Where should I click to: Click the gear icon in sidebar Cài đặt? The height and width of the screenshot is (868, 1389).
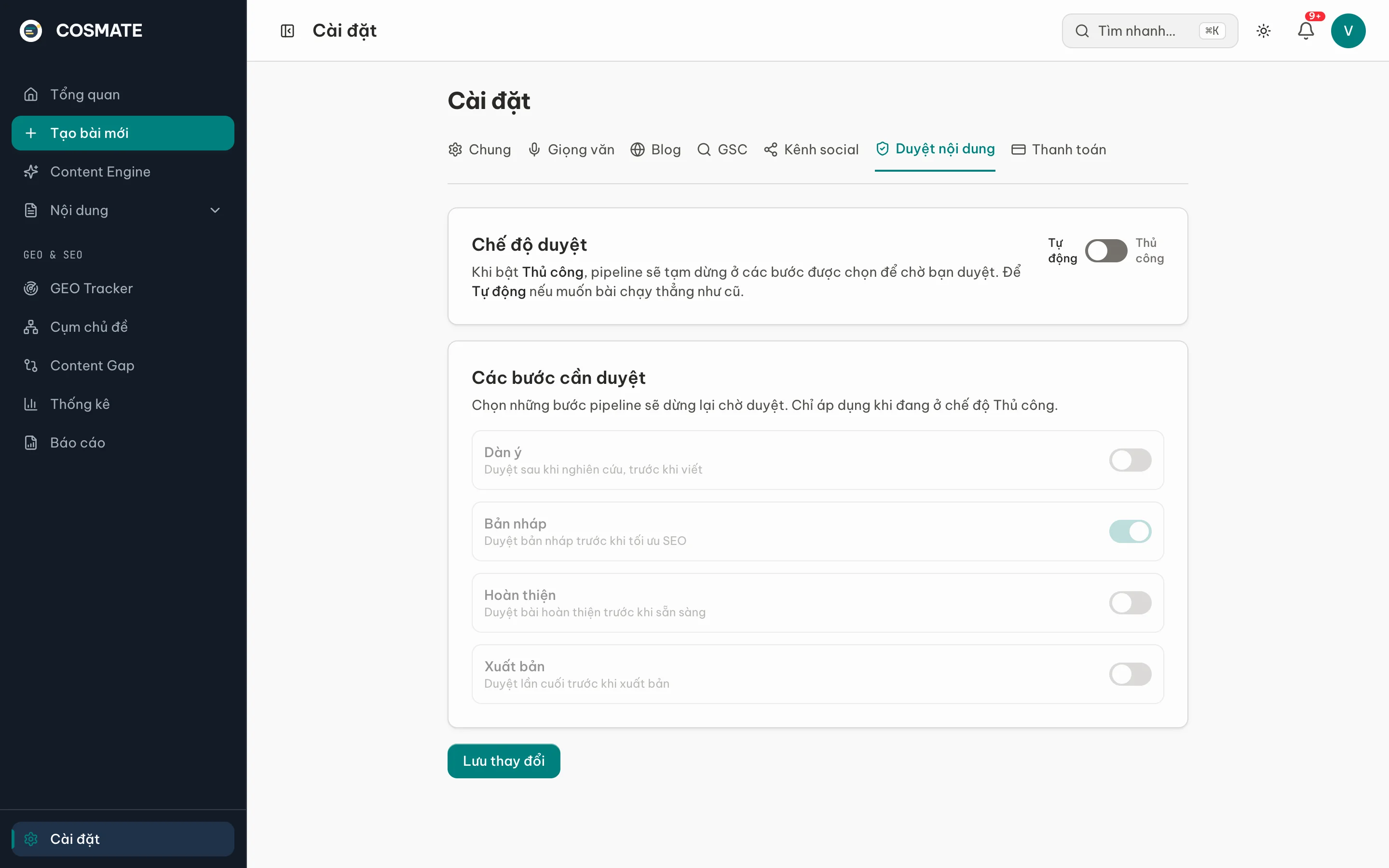[31, 839]
